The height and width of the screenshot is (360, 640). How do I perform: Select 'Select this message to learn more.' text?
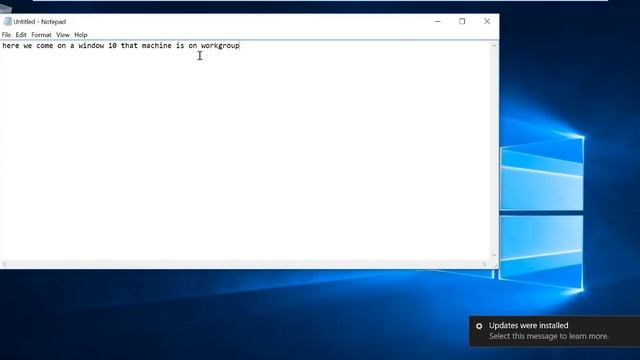point(549,336)
